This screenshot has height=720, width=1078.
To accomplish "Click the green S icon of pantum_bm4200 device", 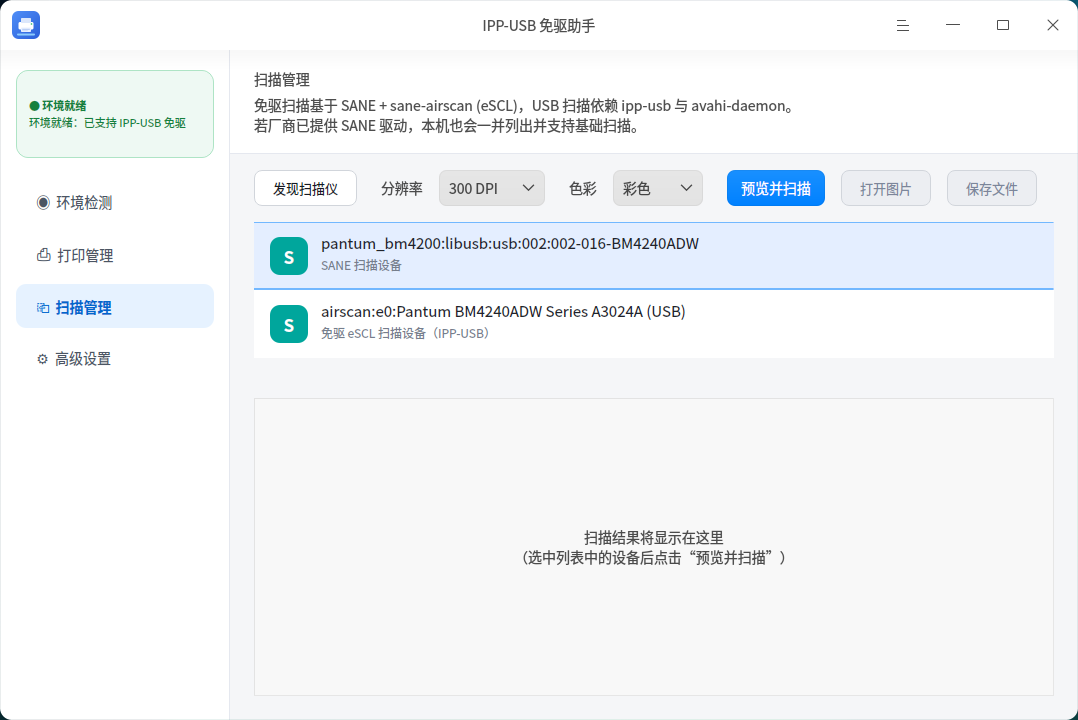I will tap(289, 256).
